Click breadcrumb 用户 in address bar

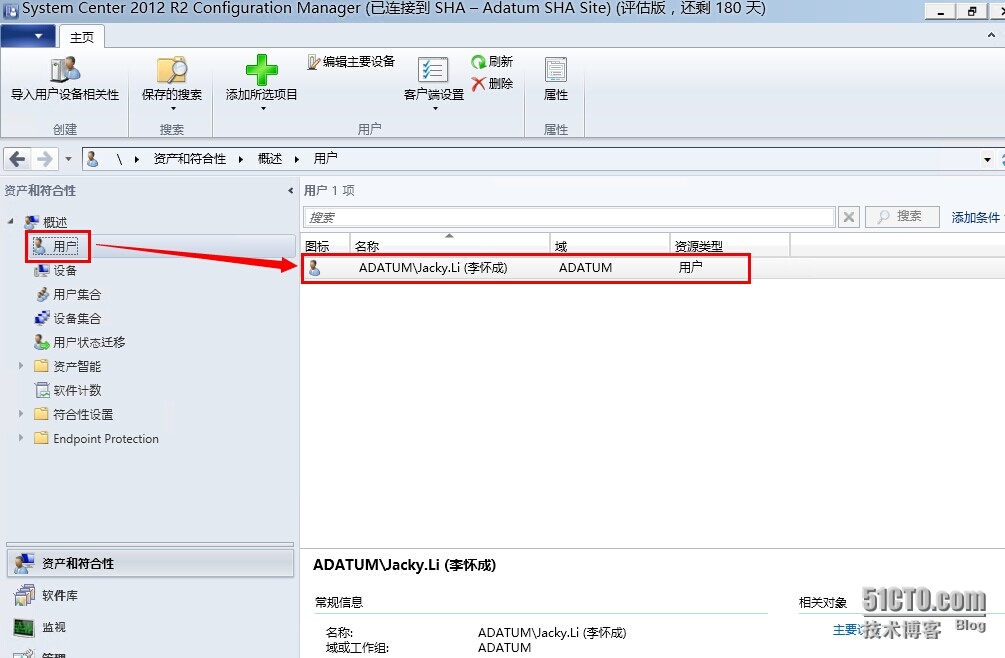[x=325, y=158]
